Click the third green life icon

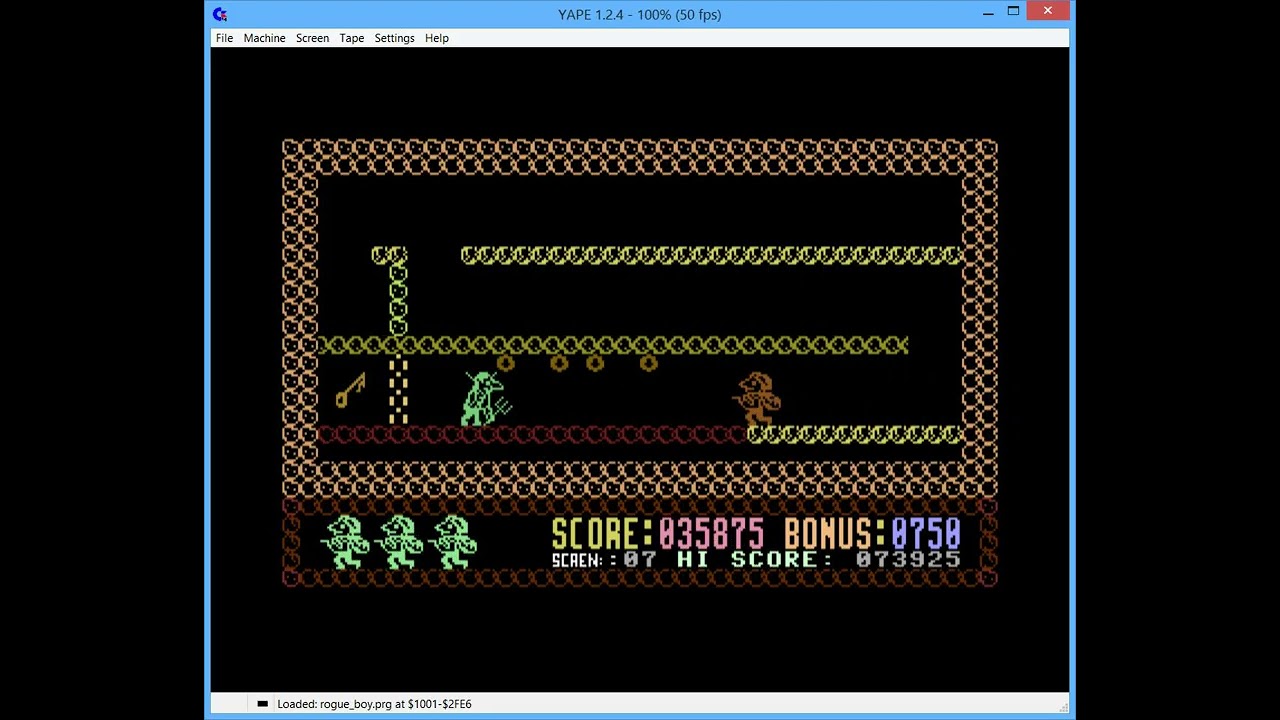click(x=453, y=542)
